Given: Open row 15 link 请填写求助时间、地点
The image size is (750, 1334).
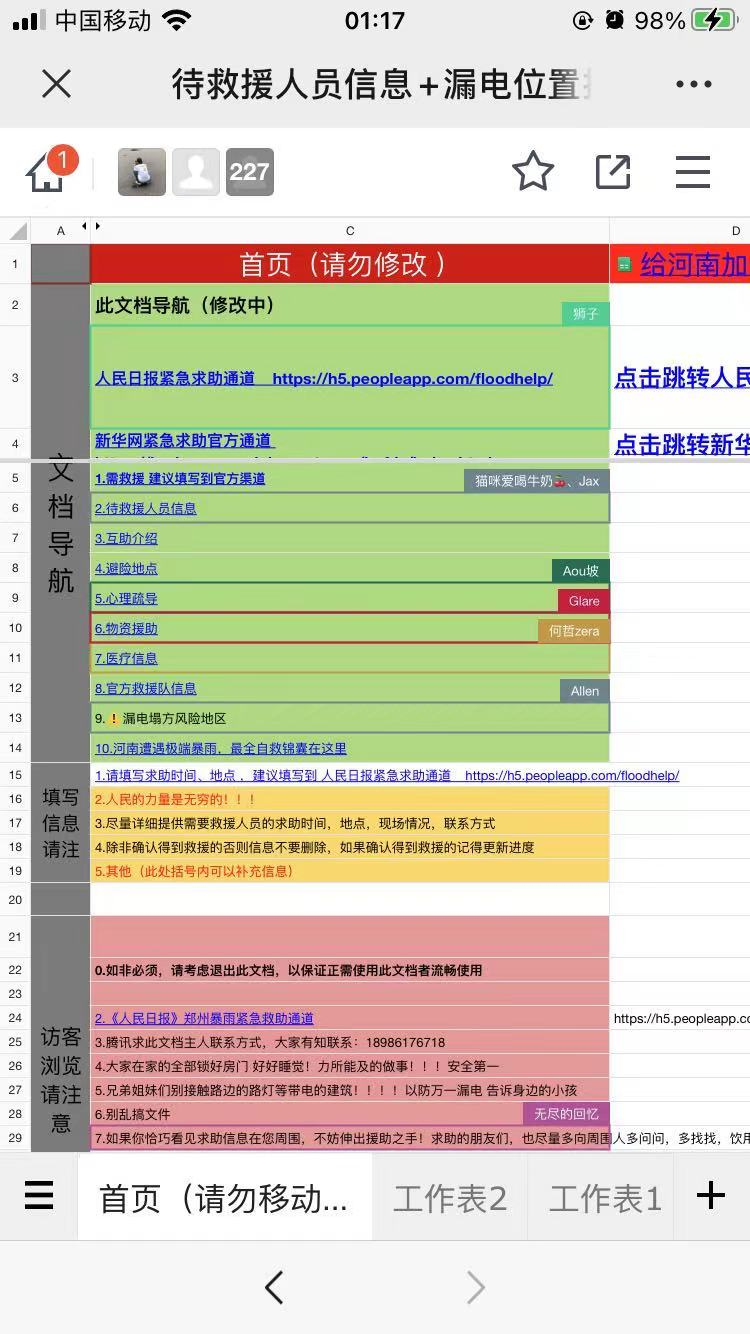Looking at the screenshot, I should [x=387, y=775].
